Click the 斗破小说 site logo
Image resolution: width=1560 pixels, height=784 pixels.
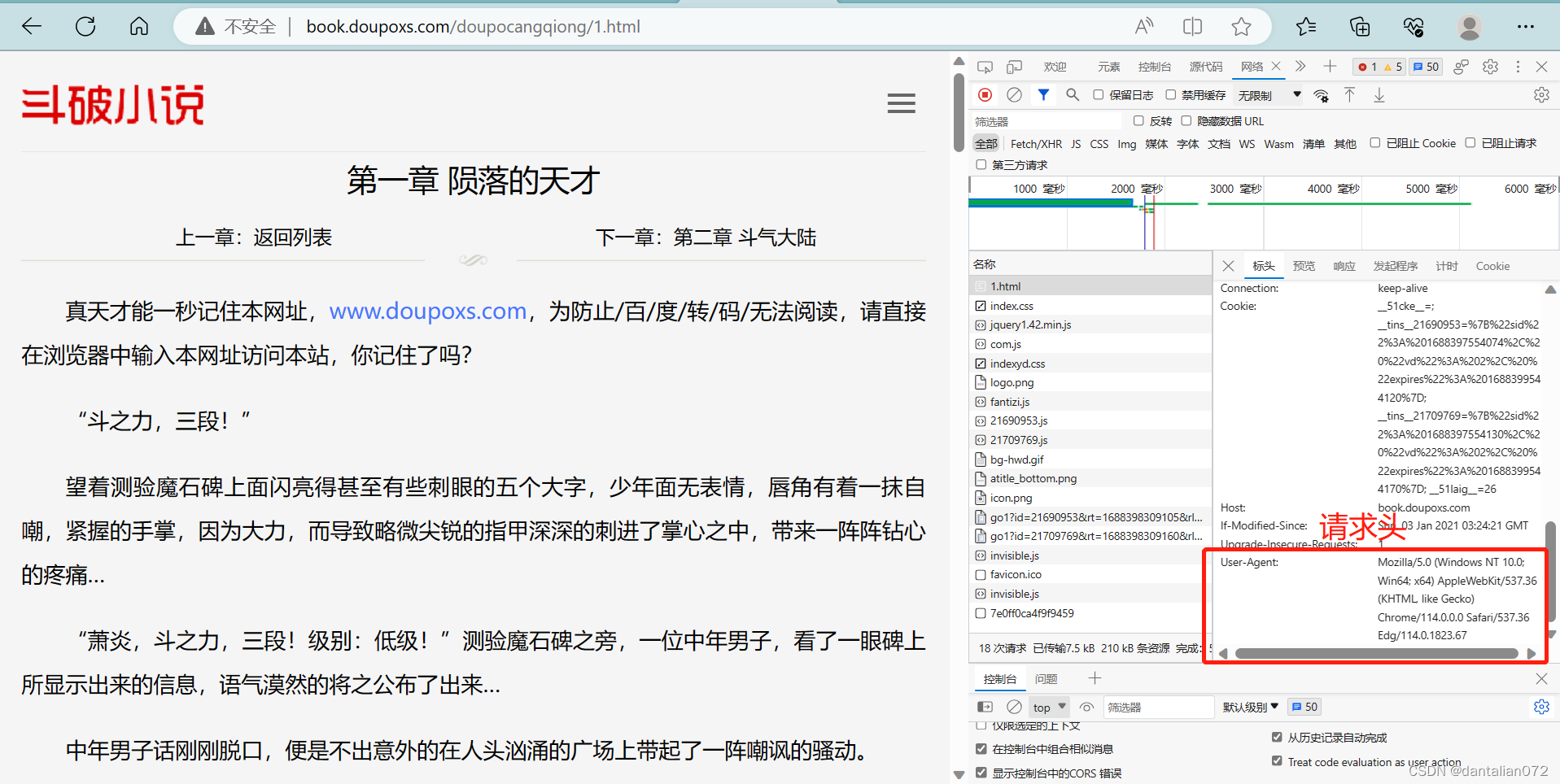pyautogui.click(x=113, y=104)
